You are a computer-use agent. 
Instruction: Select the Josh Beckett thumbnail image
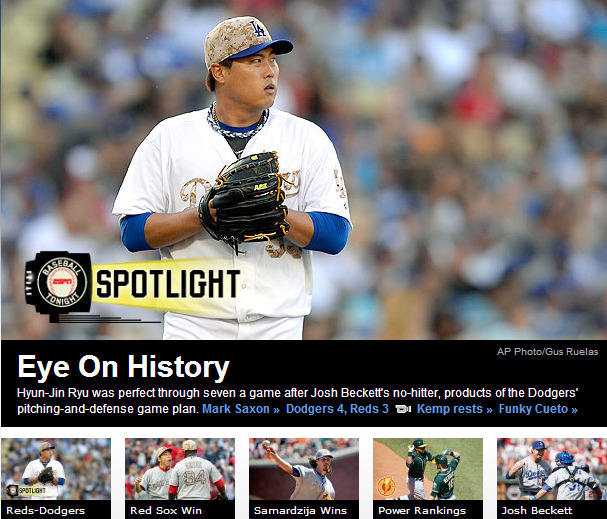point(552,469)
